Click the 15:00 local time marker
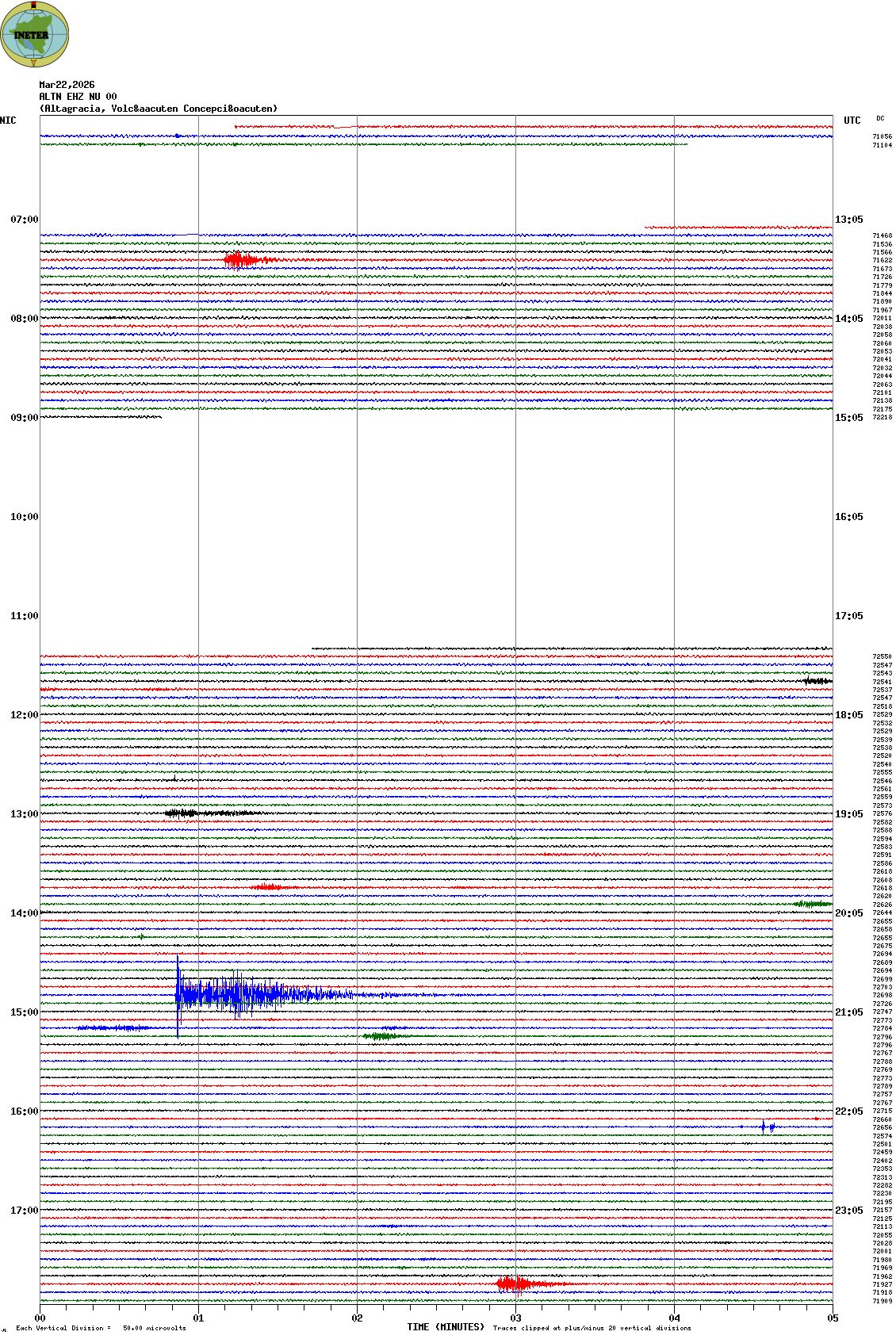 24,1012
